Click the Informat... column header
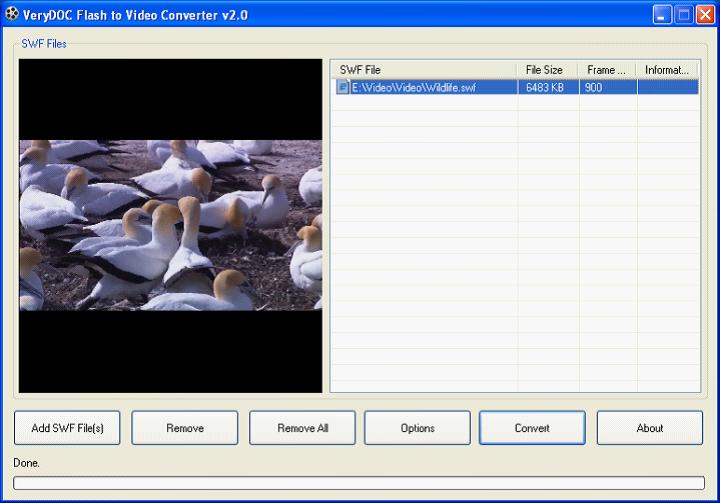720x503 pixels. click(x=667, y=70)
